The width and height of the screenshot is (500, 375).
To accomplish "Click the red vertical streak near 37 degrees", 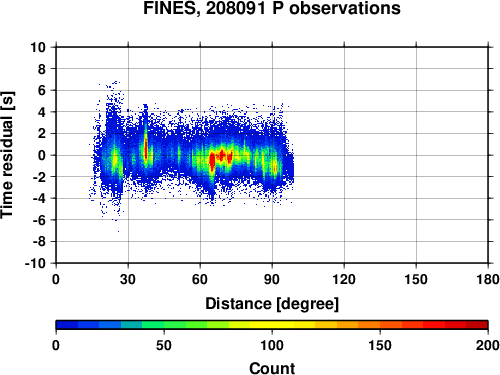I will [146, 148].
